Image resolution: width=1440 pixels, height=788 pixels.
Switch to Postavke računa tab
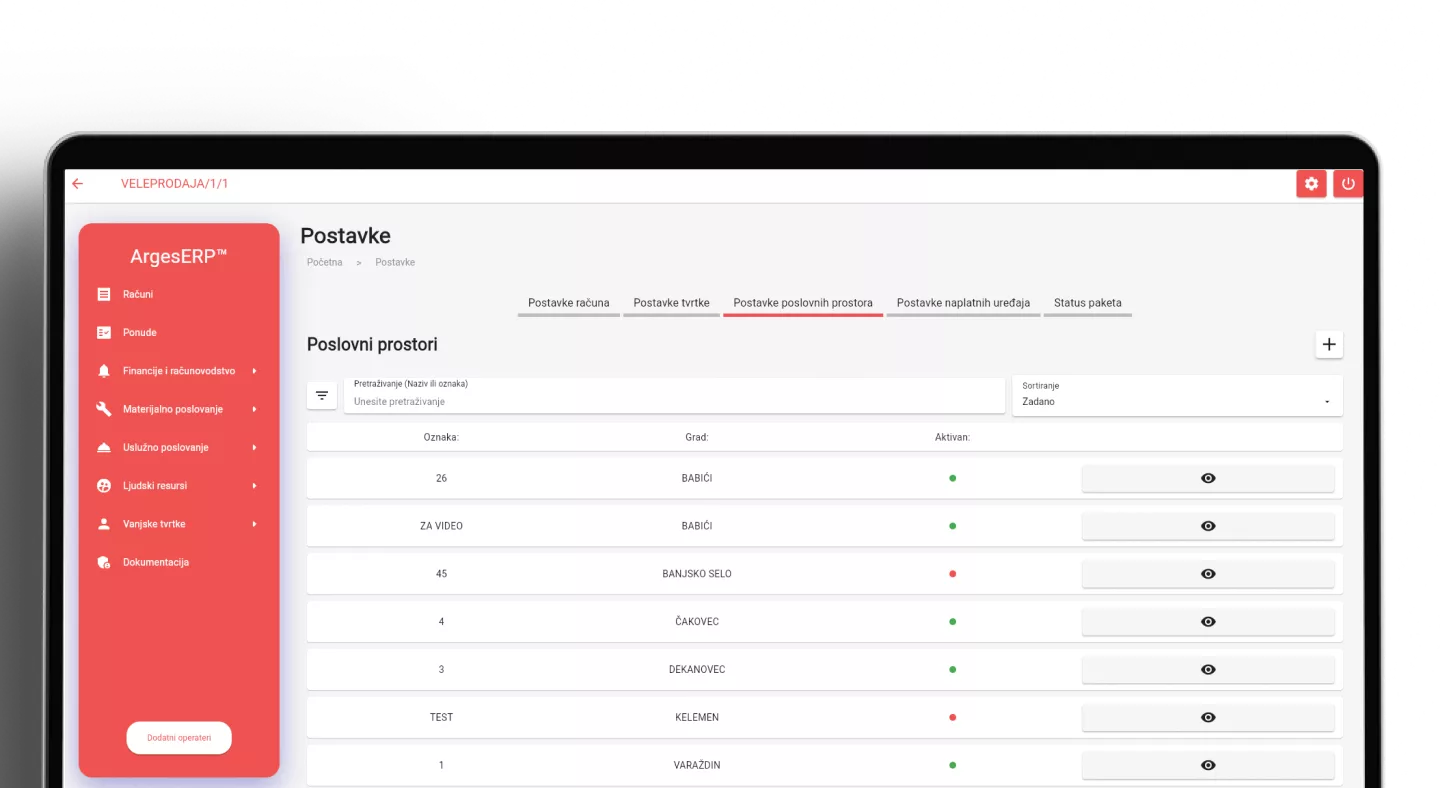click(568, 303)
